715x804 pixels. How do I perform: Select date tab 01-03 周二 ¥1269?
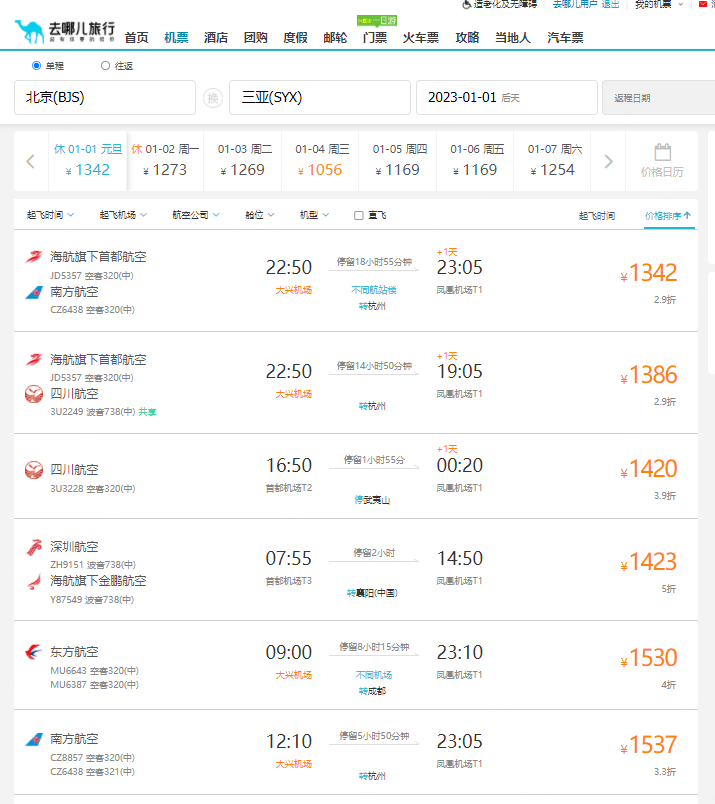click(x=243, y=160)
